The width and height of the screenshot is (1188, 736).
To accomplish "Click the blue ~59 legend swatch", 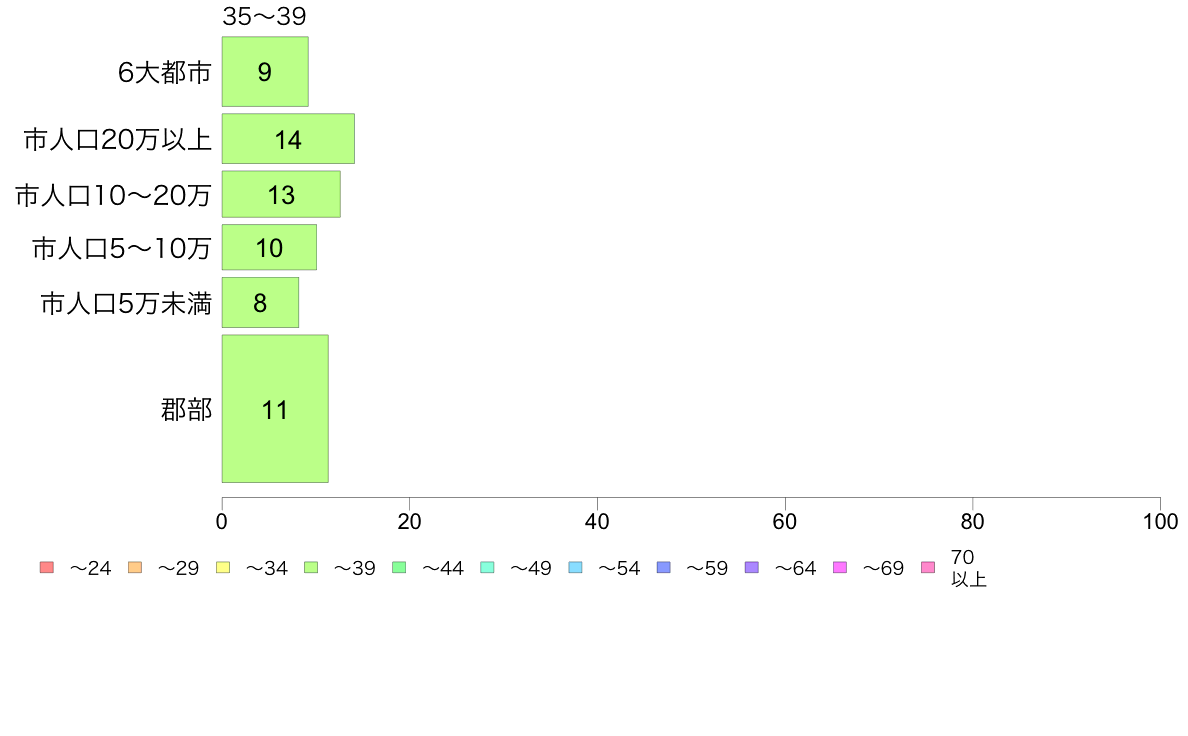I will coord(664,567).
